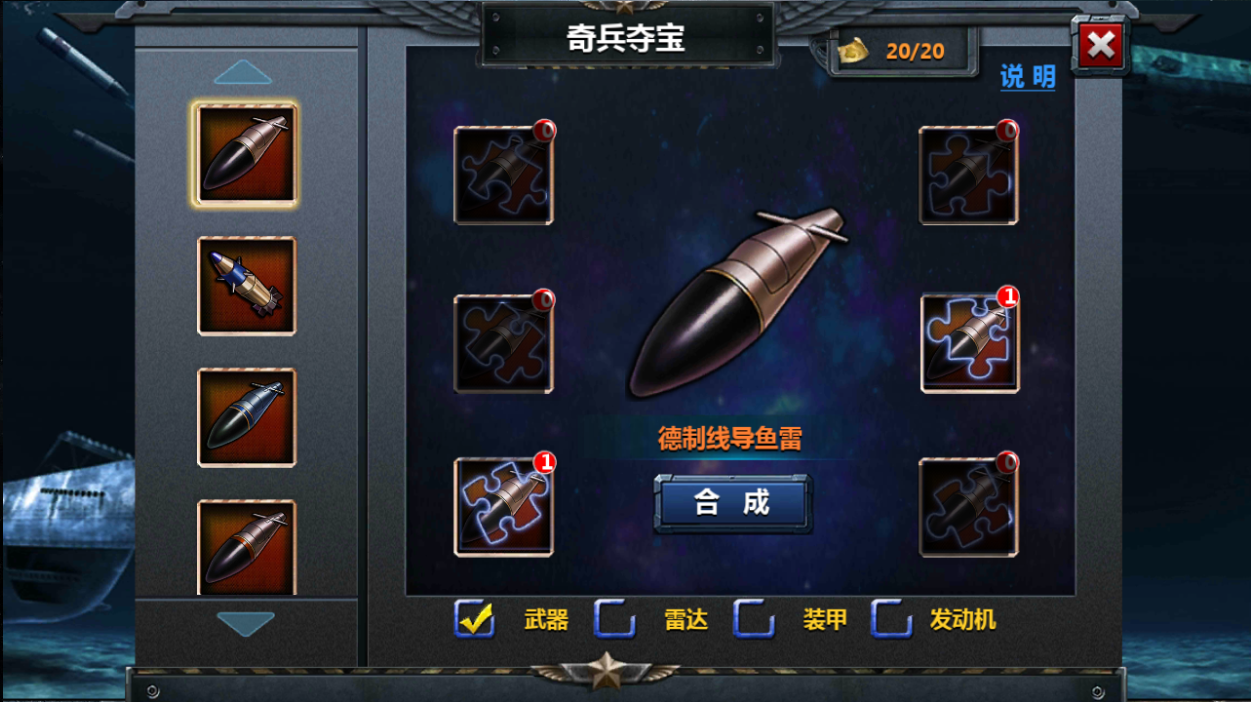Uncheck the 武器 weapon filter checkbox
This screenshot has width=1251, height=702.
click(475, 619)
